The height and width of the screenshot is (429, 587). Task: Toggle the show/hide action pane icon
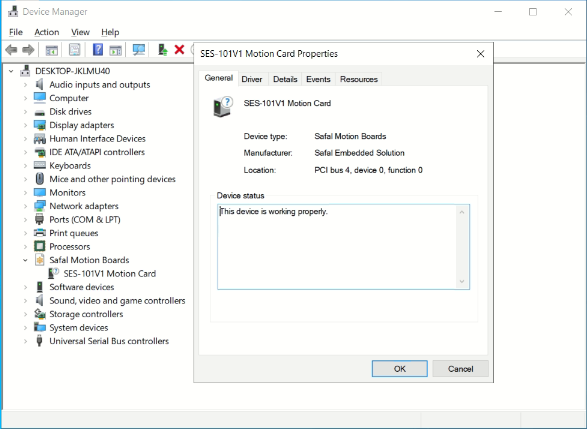[x=116, y=50]
